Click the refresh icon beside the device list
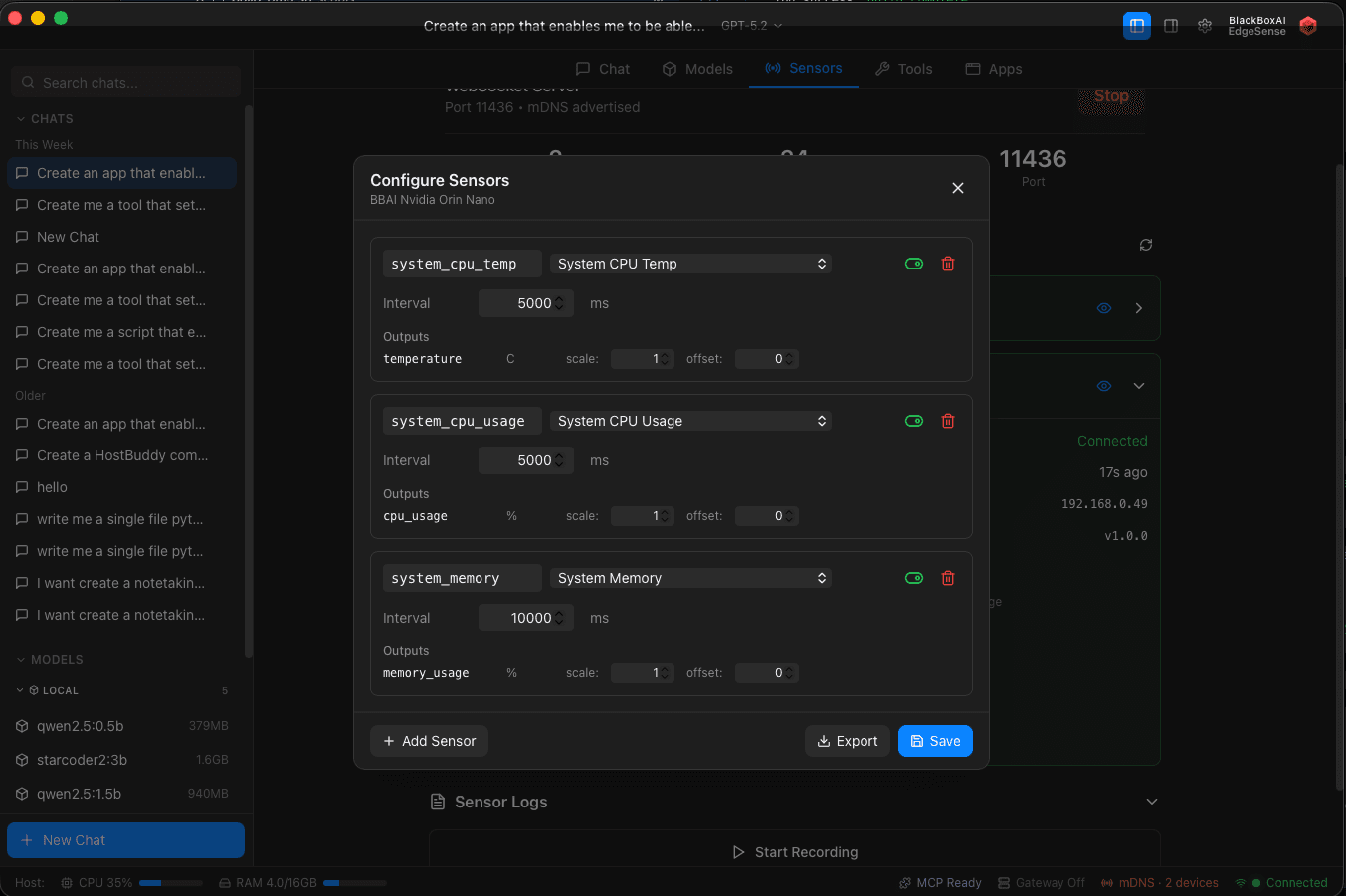 tap(1146, 245)
